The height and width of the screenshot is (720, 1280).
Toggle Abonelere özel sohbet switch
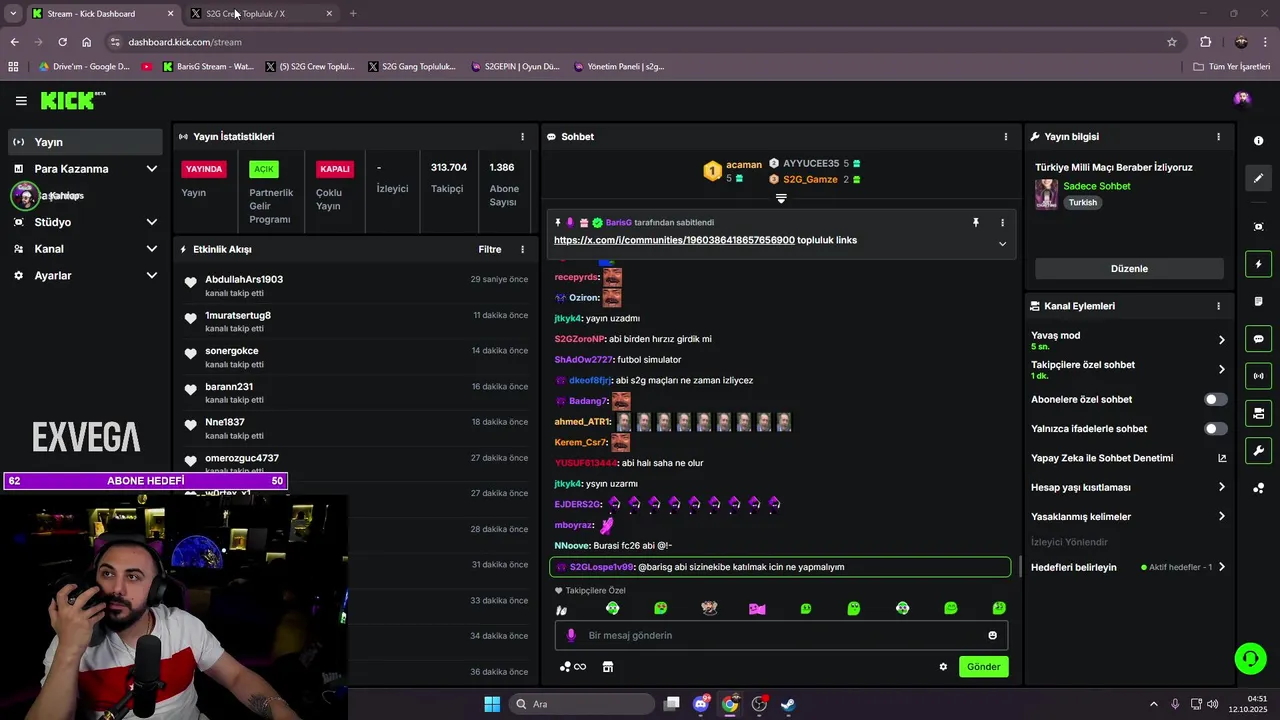tap(1215, 399)
